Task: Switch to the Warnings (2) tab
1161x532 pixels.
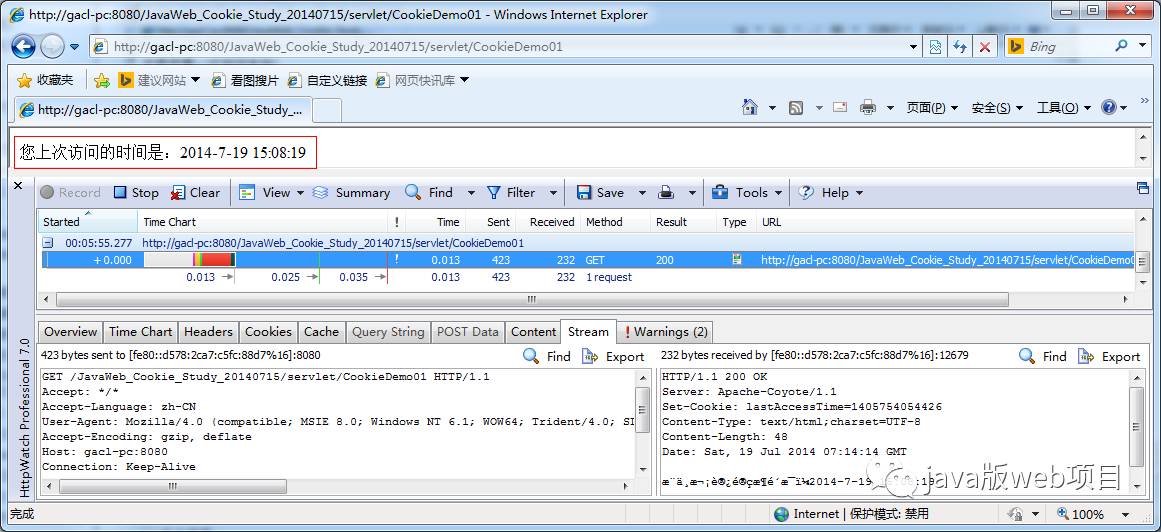Action: 666,332
